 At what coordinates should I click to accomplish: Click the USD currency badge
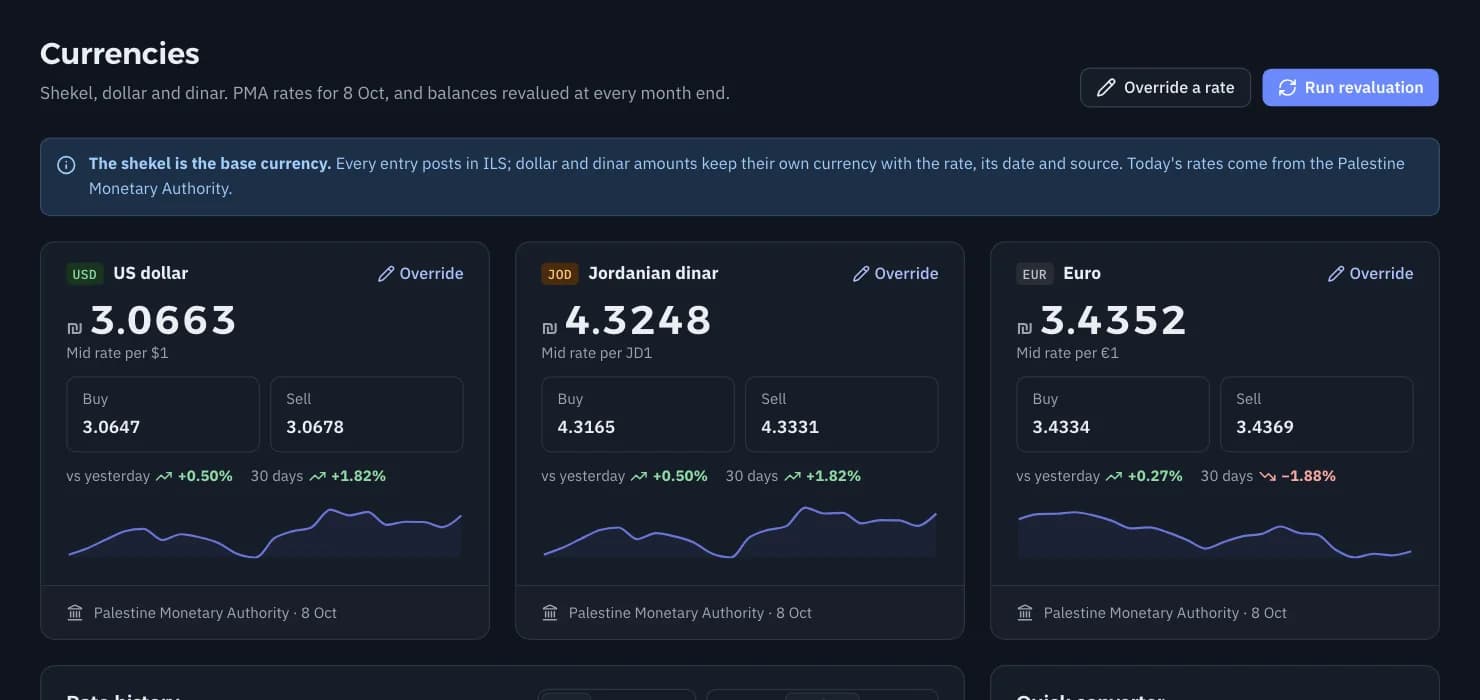pos(85,274)
